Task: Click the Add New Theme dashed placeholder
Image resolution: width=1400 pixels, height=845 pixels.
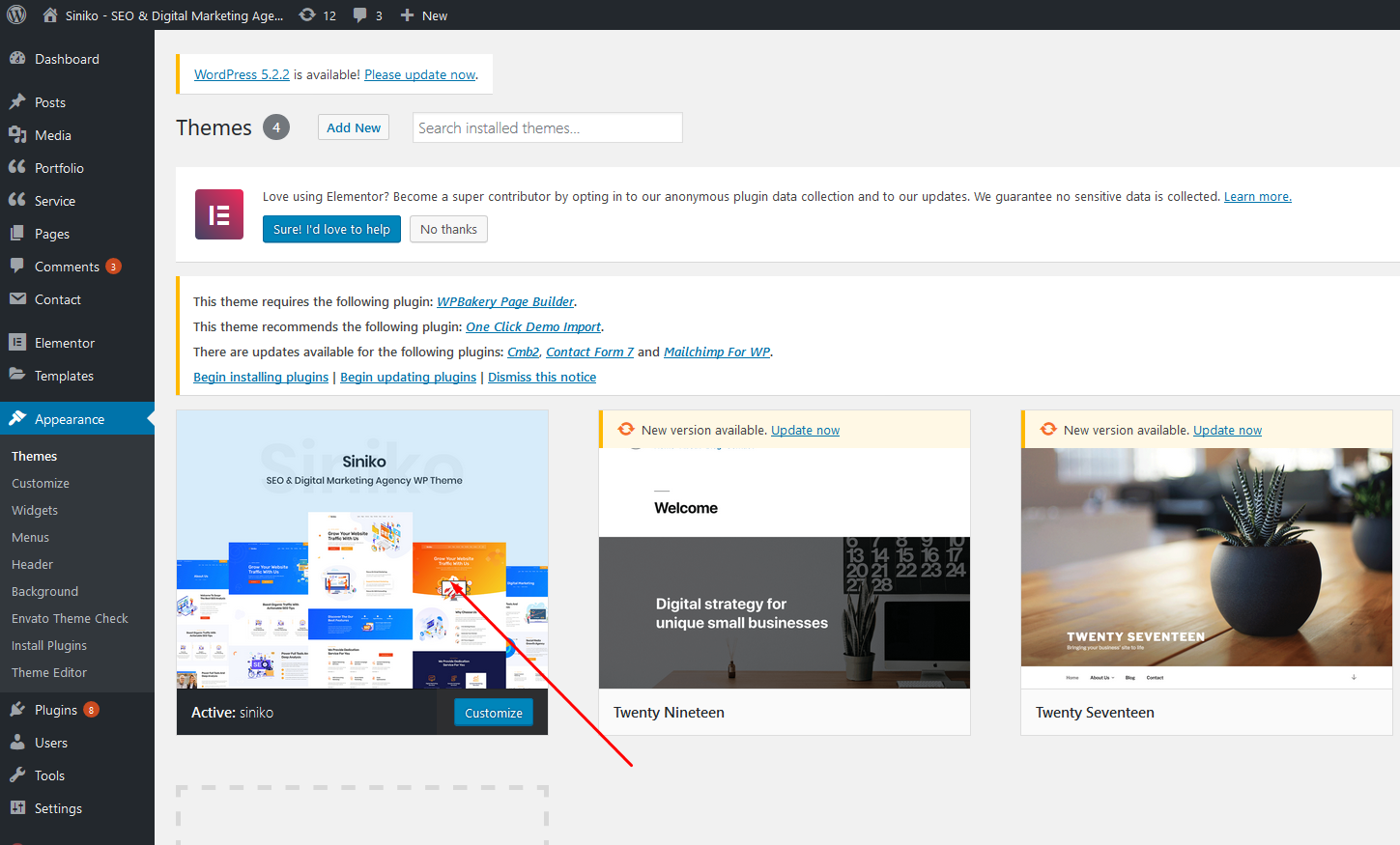Action: tap(362, 814)
